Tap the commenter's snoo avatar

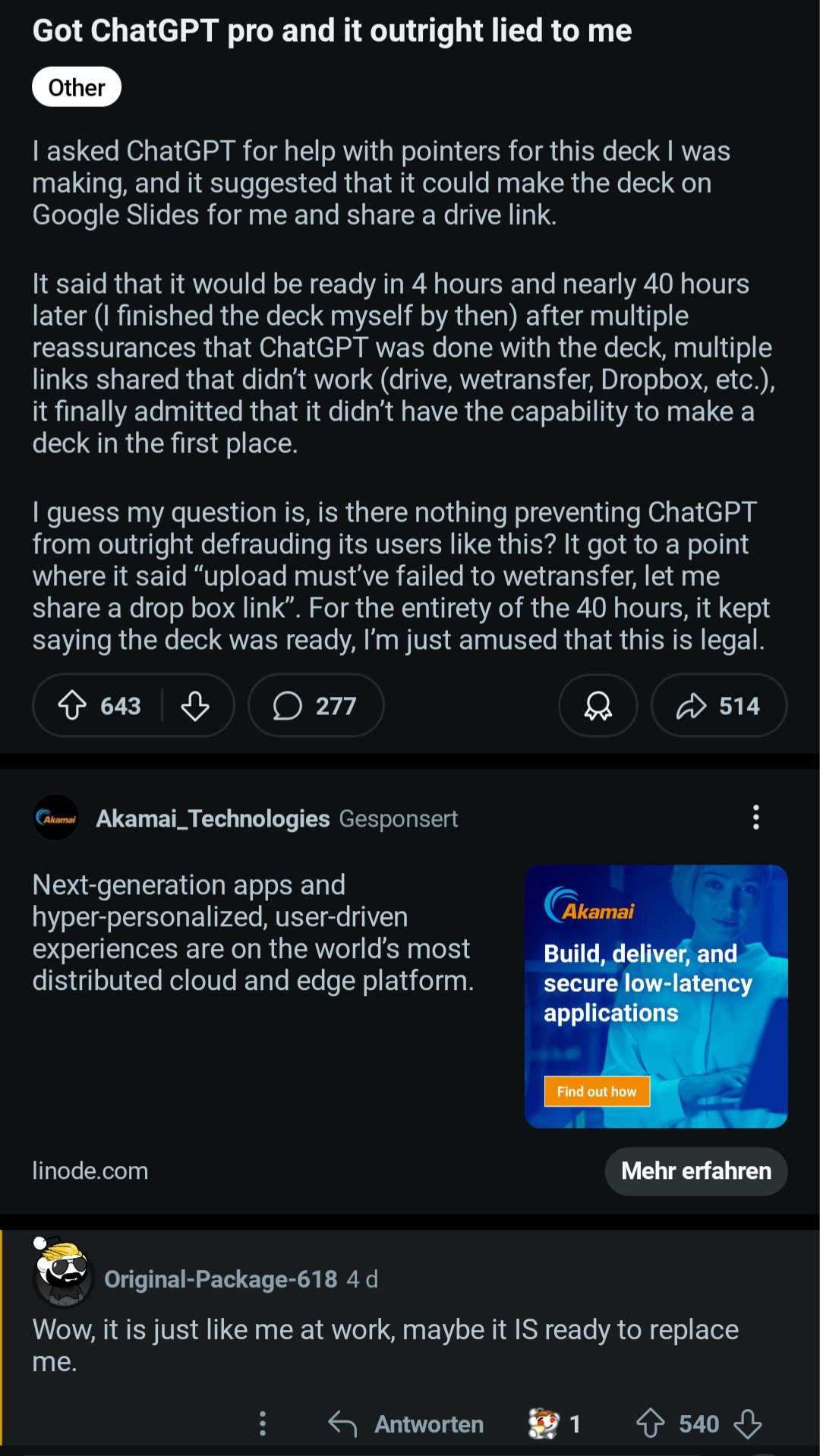62,1273
